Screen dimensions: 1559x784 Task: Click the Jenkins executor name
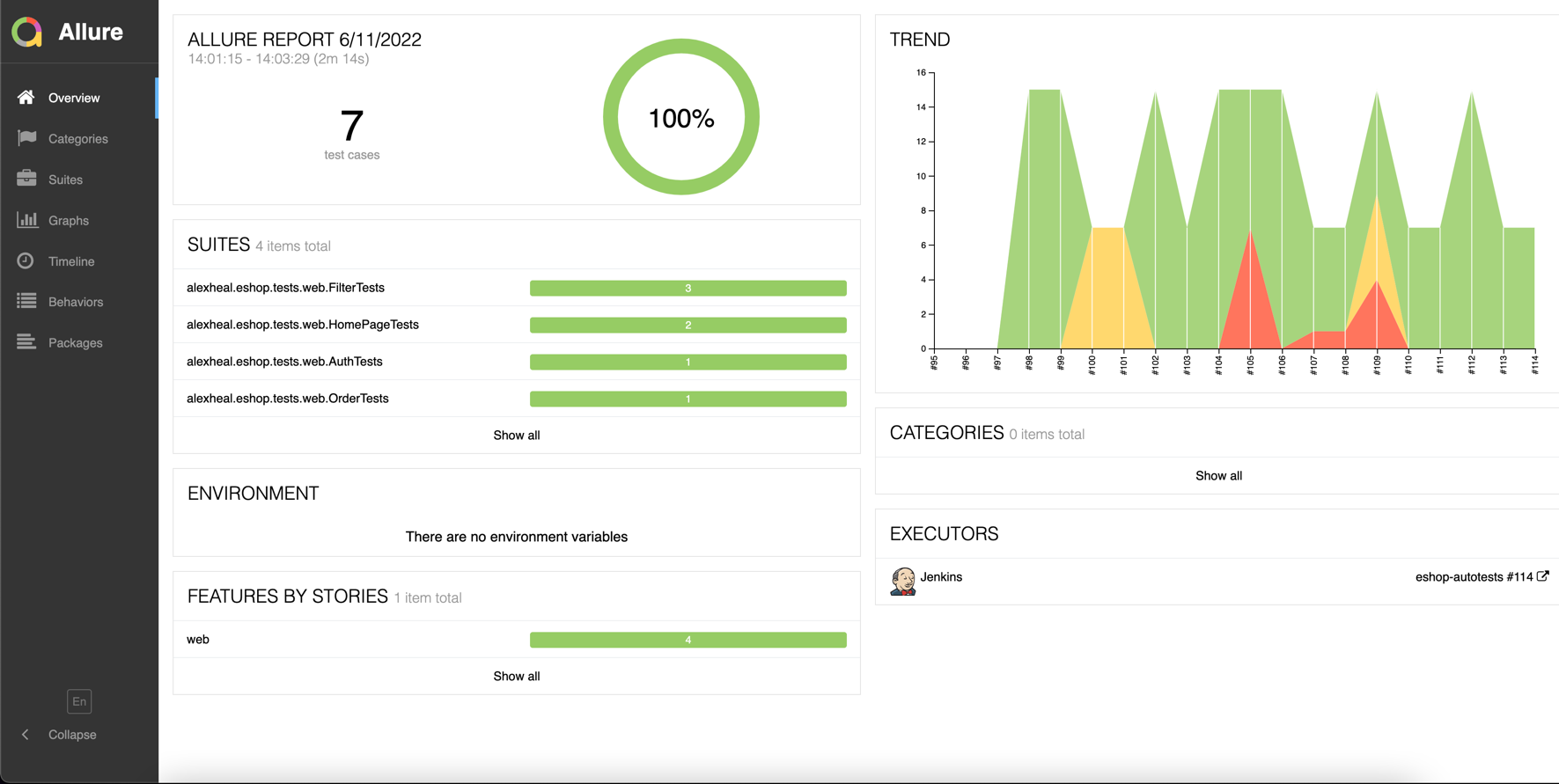[941, 577]
